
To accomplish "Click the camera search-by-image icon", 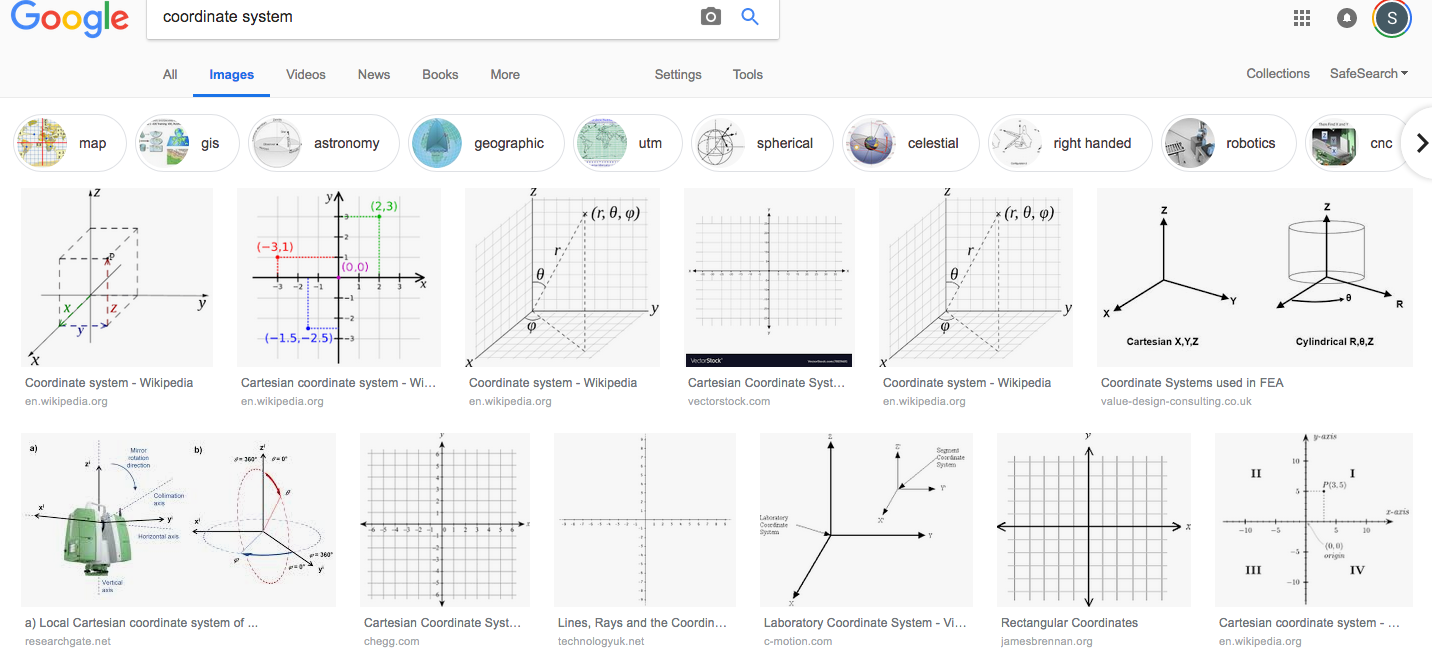I will coord(711,17).
